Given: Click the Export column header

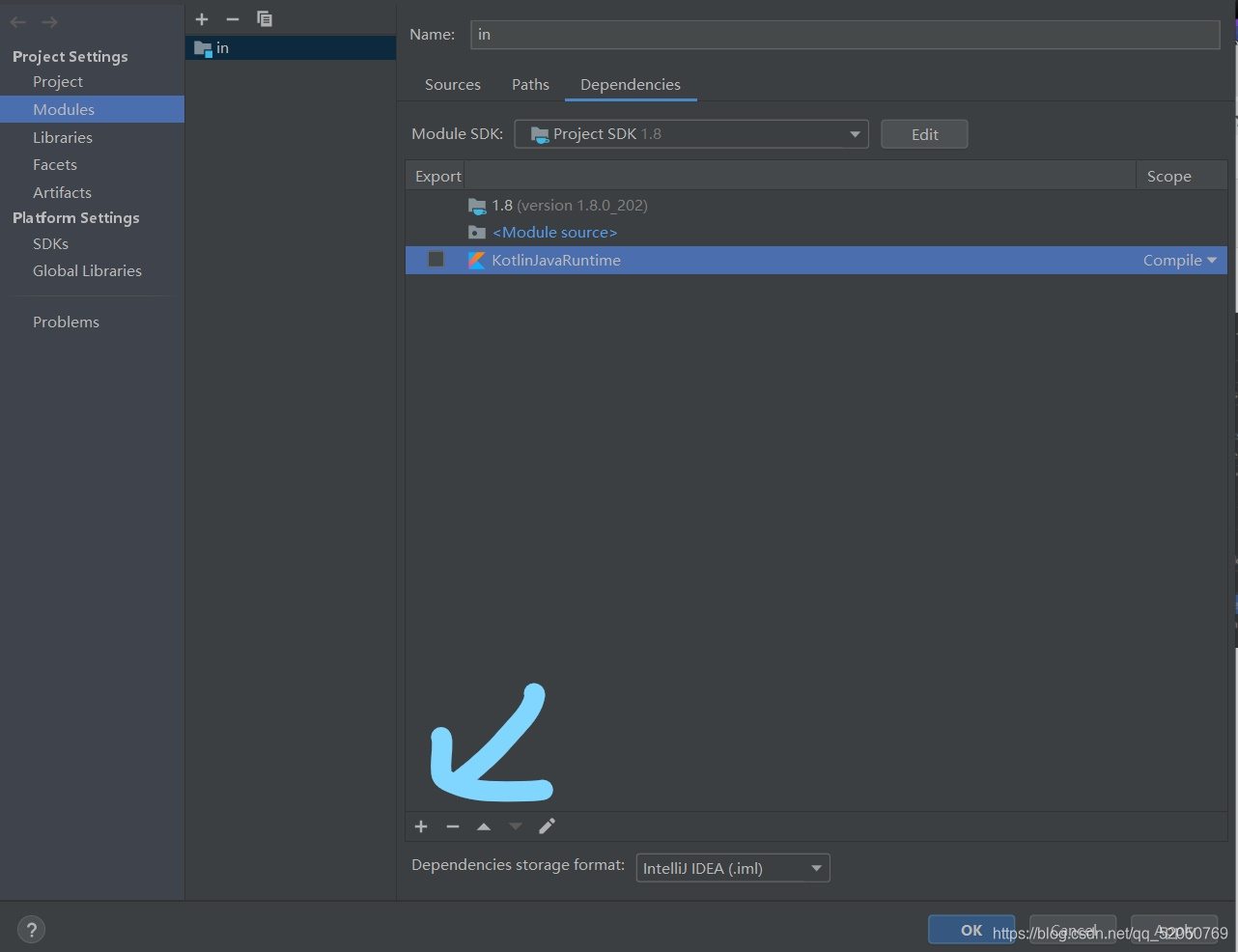Looking at the screenshot, I should 437,176.
